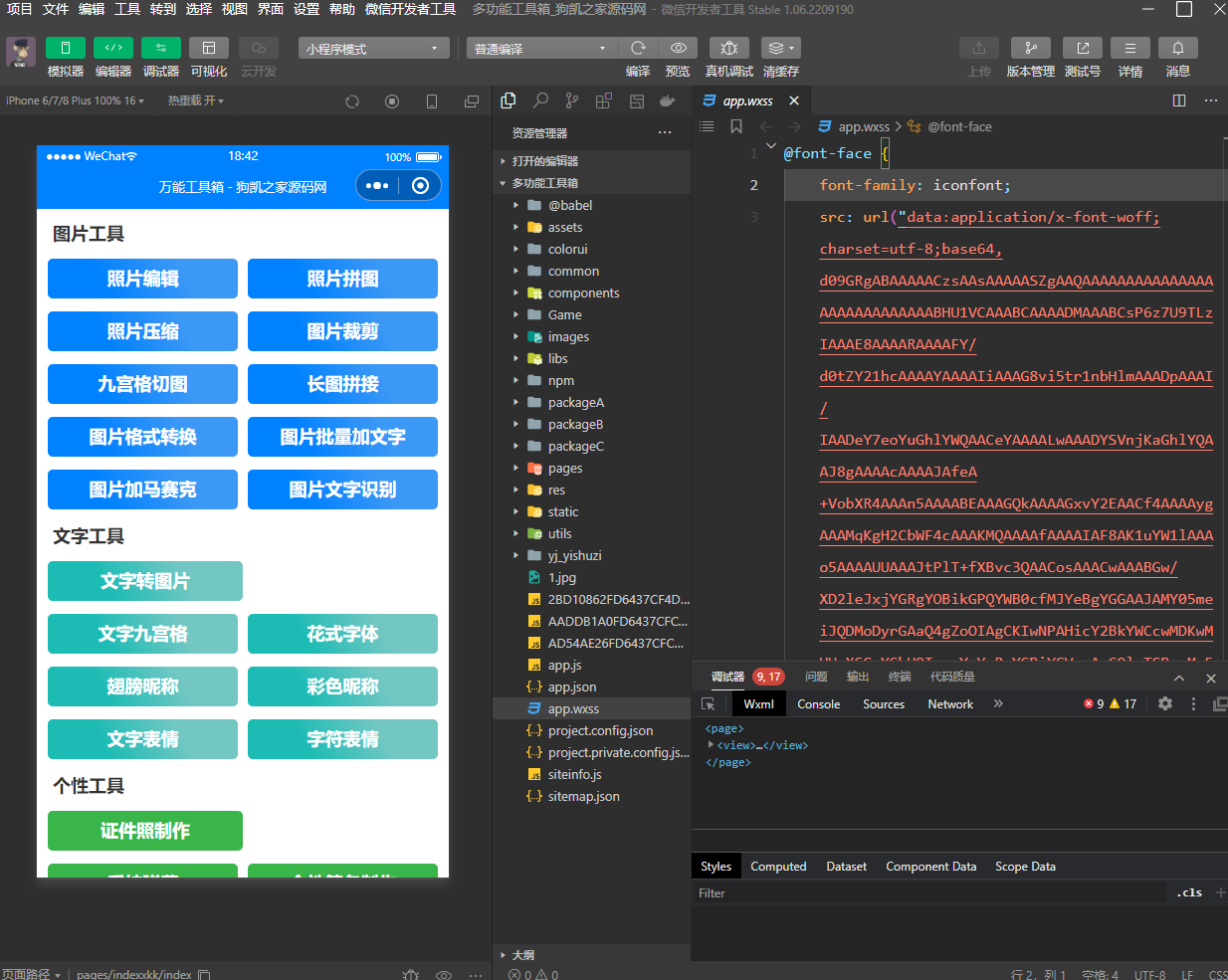
Task: Tap the 花式字体 button in simulator
Action: [x=342, y=634]
